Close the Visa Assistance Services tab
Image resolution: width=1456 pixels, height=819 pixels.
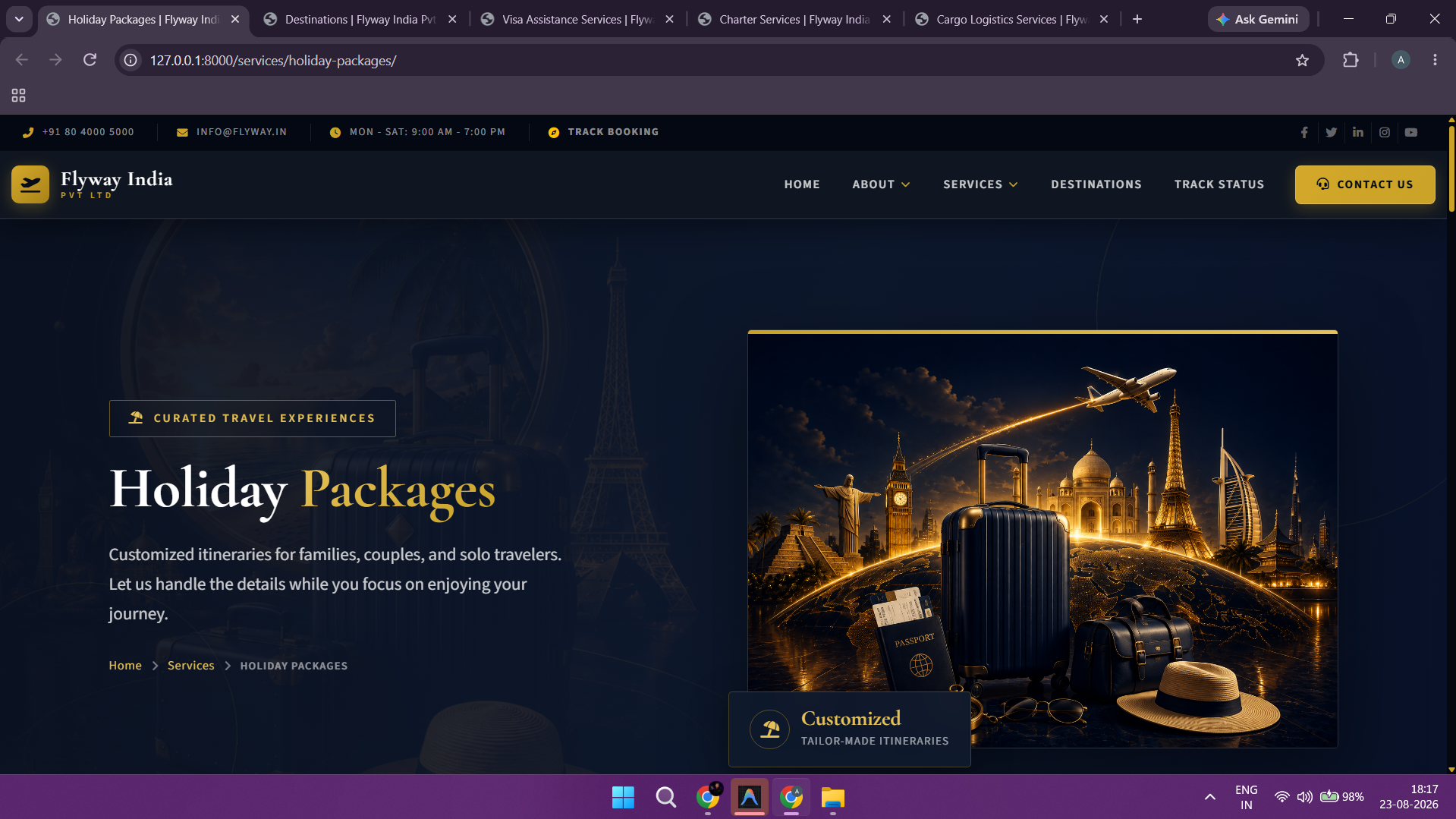click(x=669, y=20)
